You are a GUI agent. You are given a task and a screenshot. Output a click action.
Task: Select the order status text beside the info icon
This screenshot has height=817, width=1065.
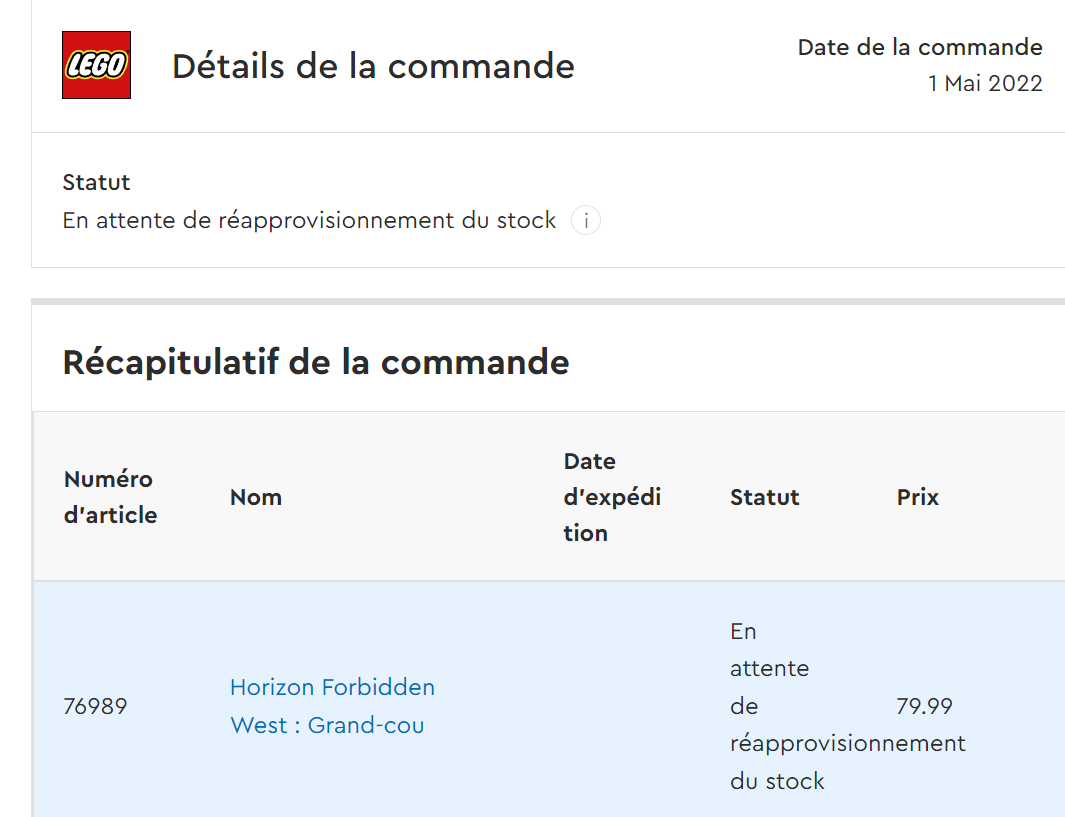[x=308, y=221]
